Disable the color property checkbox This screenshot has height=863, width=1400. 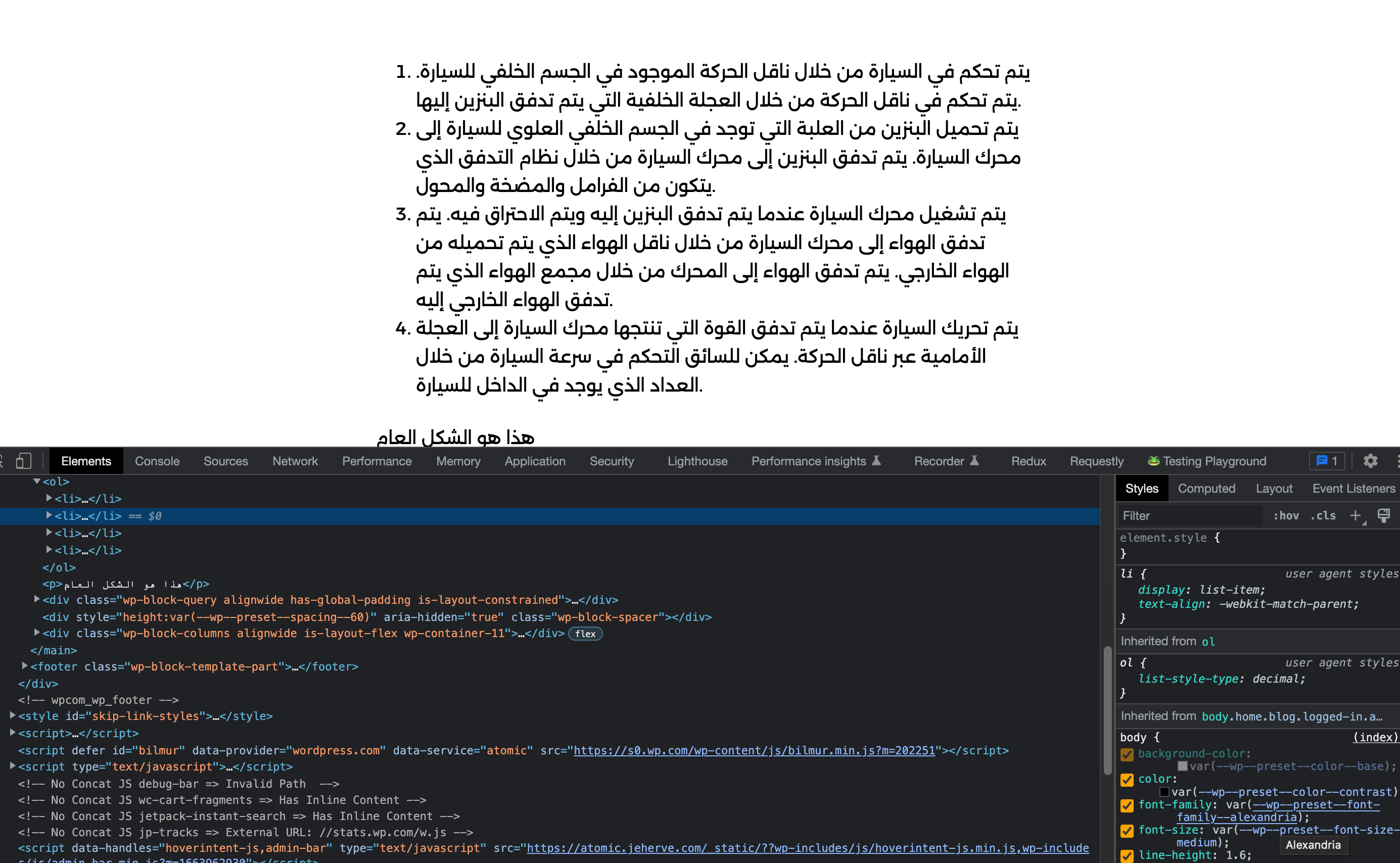pos(1127,780)
